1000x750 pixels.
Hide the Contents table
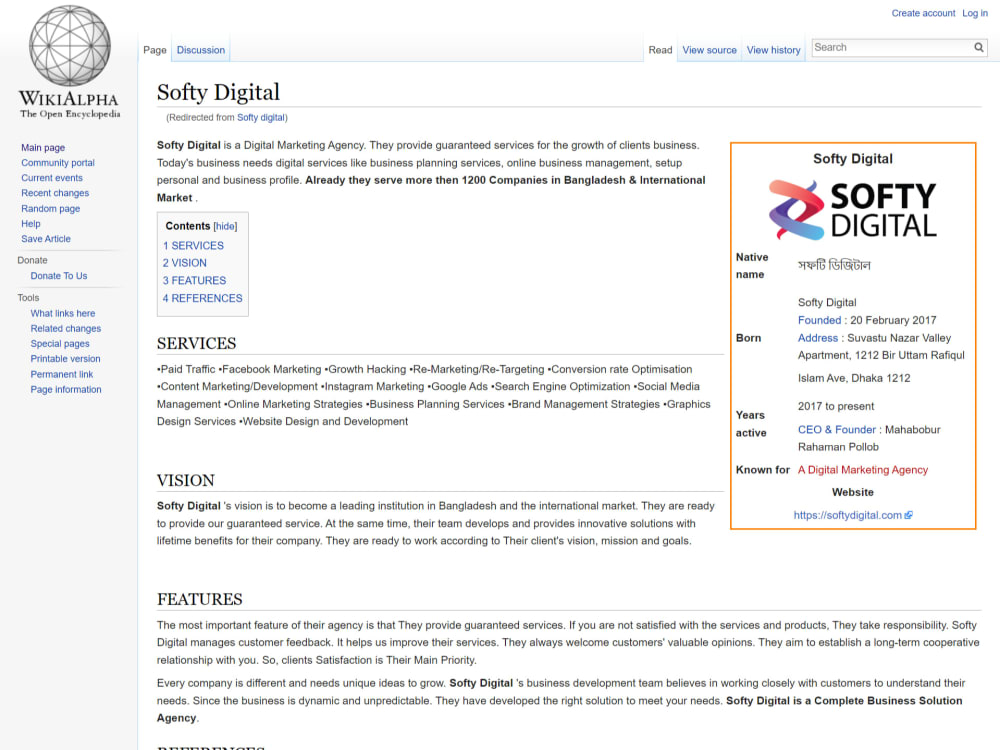tap(225, 226)
